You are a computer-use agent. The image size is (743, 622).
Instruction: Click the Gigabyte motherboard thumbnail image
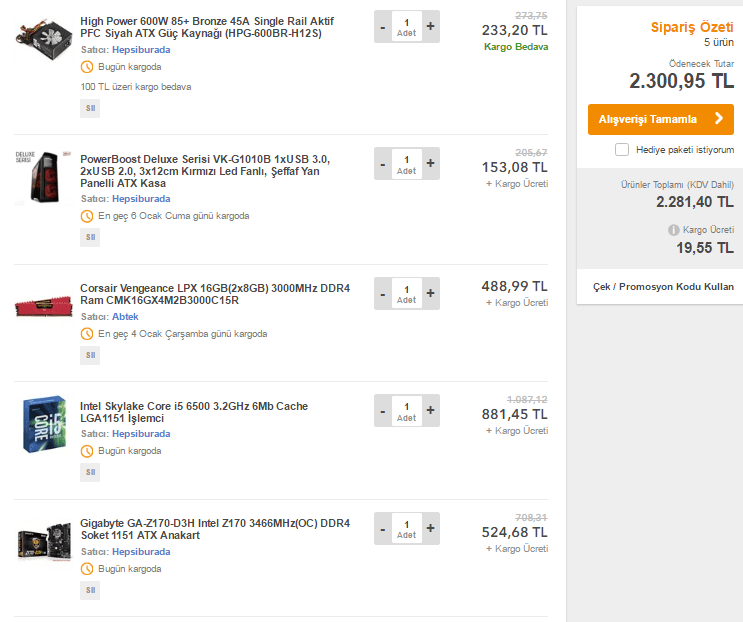tap(42, 541)
